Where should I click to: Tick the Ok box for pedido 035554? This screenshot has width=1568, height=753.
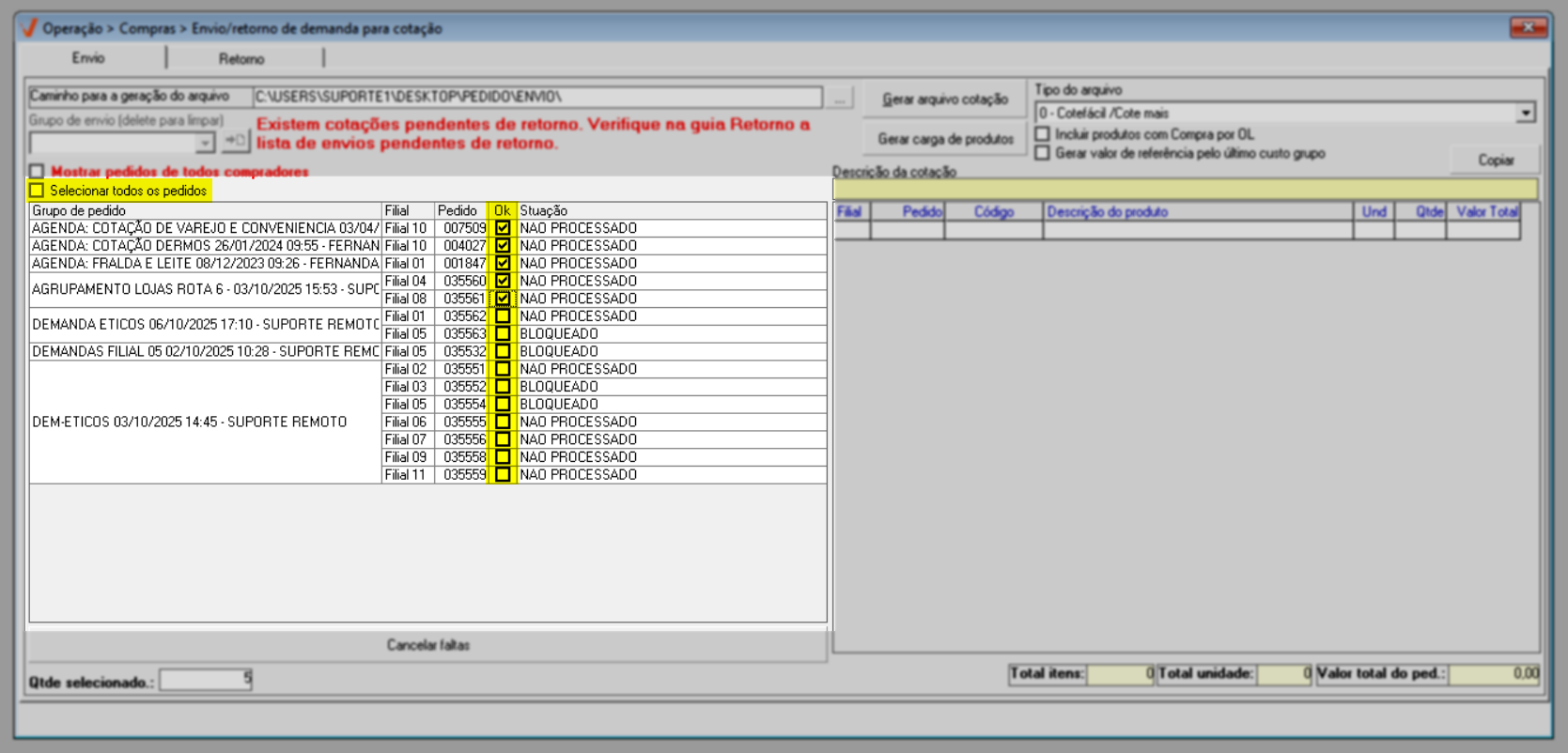click(503, 405)
